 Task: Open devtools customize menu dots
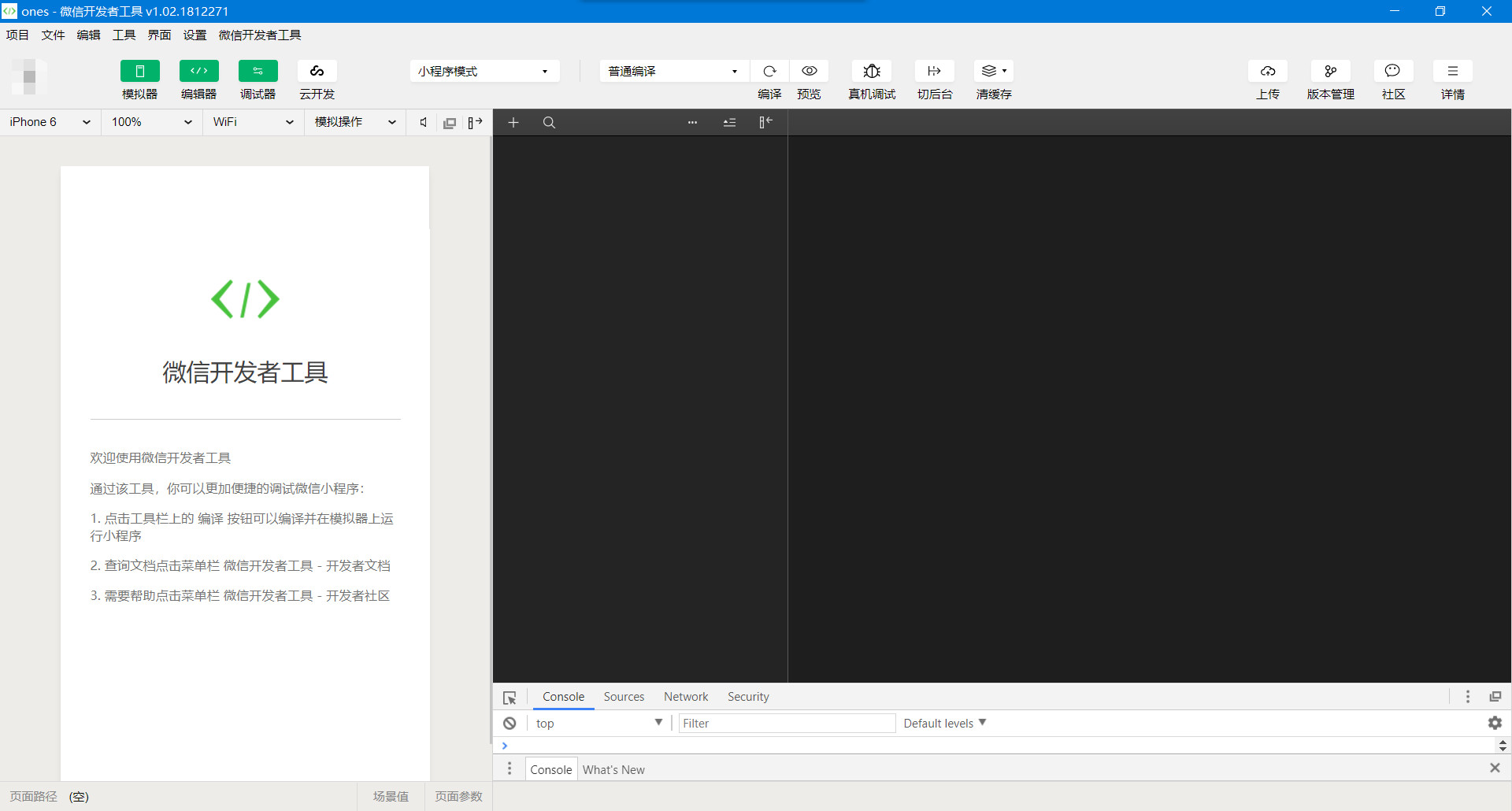[x=1467, y=697]
